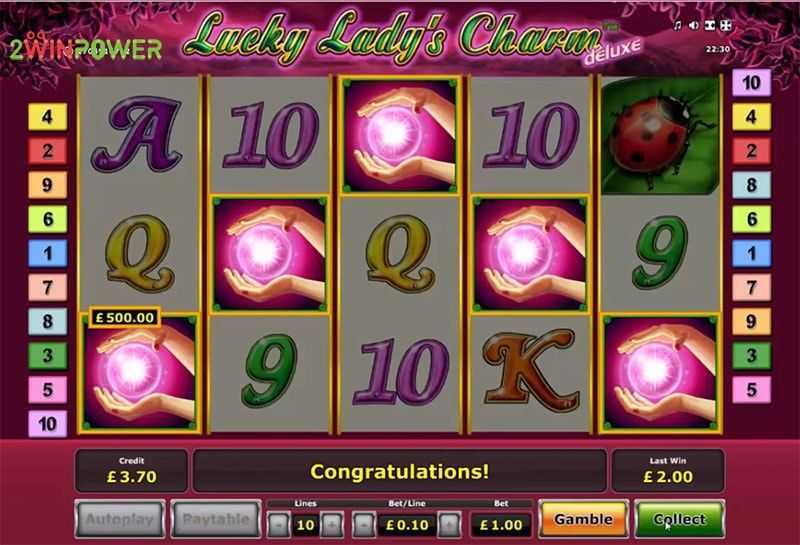The height and width of the screenshot is (545, 800).
Task: Click the Collect button
Action: [x=679, y=519]
